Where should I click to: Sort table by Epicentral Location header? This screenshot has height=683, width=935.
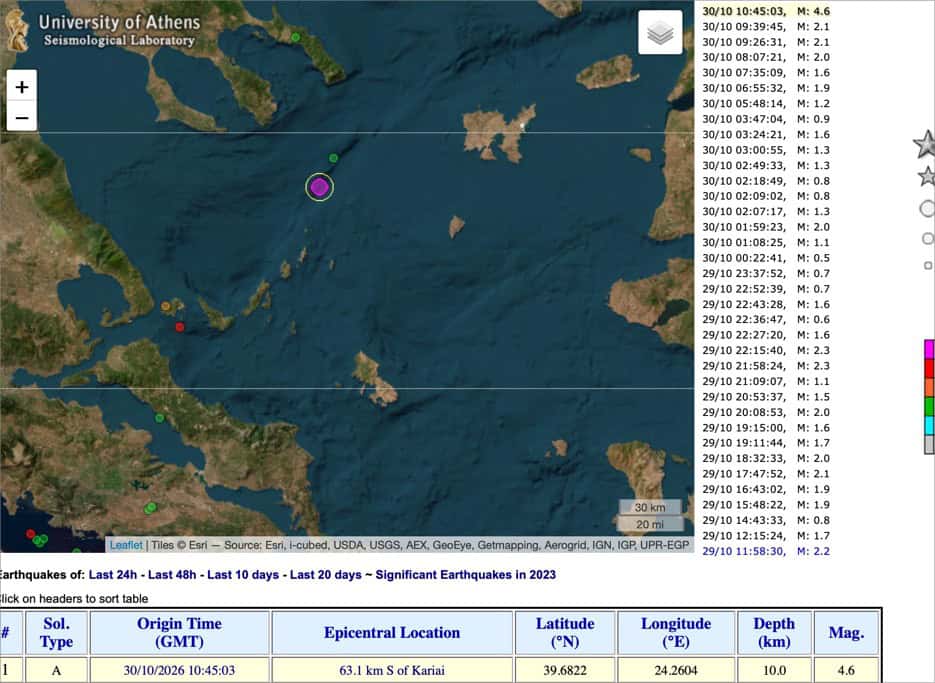pyautogui.click(x=392, y=633)
